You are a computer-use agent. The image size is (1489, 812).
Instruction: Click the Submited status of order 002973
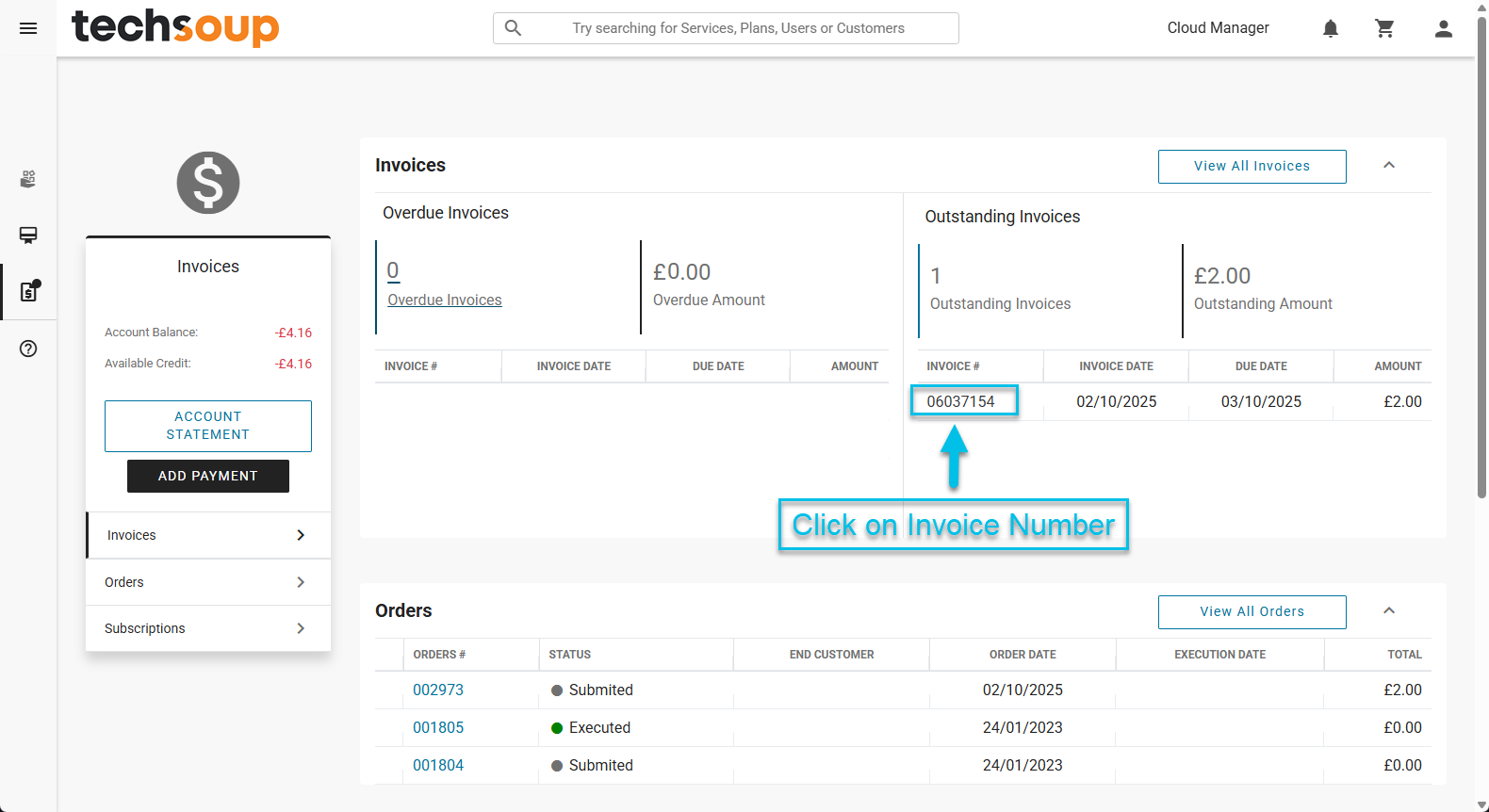pos(592,690)
